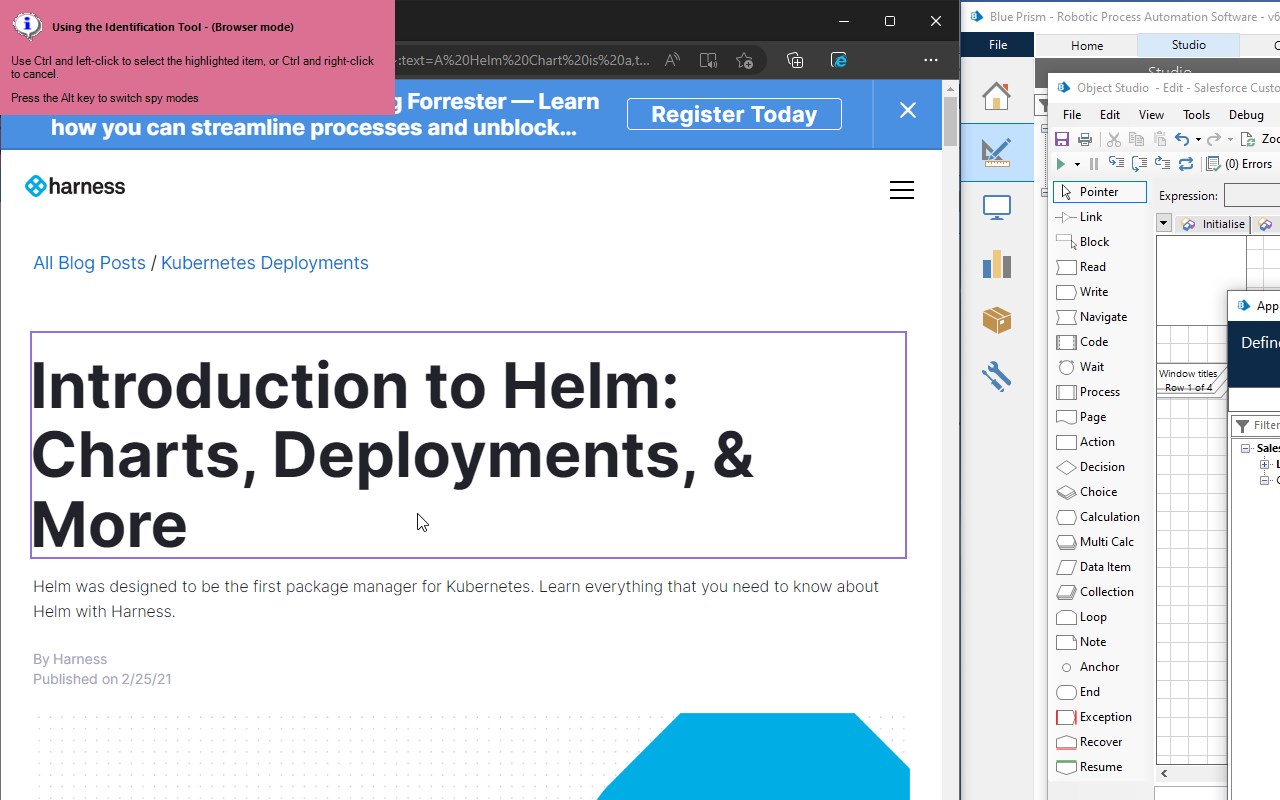This screenshot has width=1280, height=800.
Task: Select the Anchor stage tool
Action: pos(1088,667)
